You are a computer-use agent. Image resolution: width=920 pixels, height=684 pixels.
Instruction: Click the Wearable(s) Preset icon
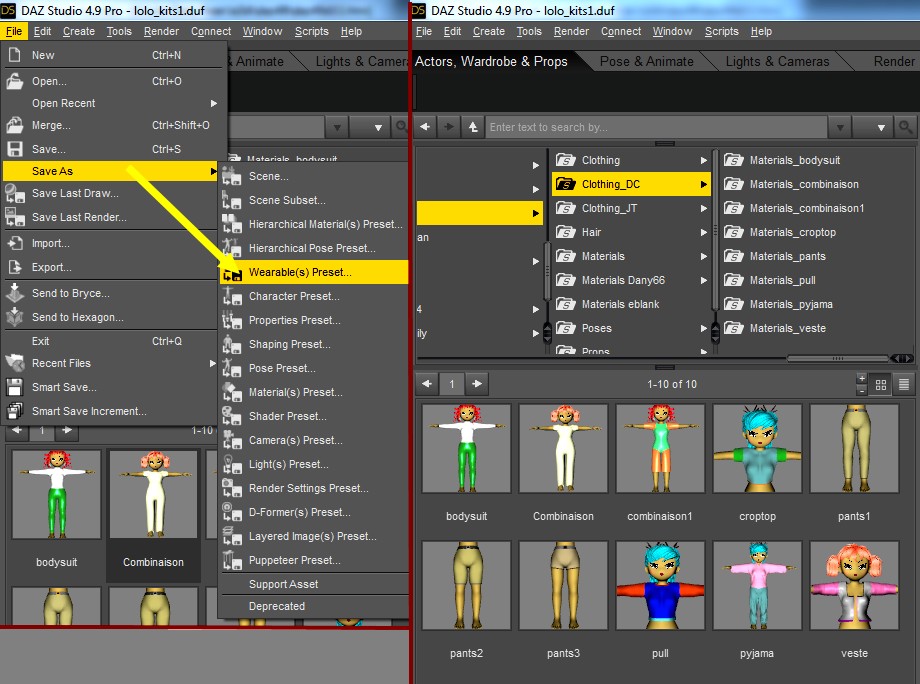232,273
